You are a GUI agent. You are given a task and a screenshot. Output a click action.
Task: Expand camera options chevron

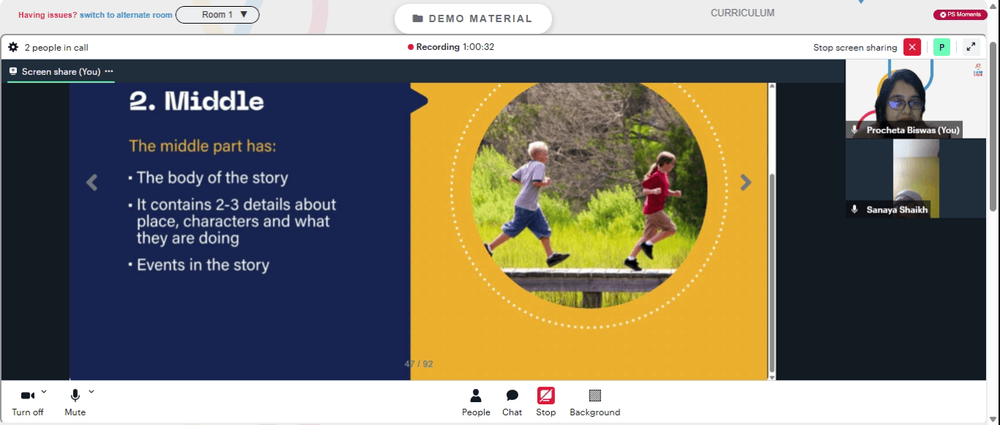coord(44,391)
